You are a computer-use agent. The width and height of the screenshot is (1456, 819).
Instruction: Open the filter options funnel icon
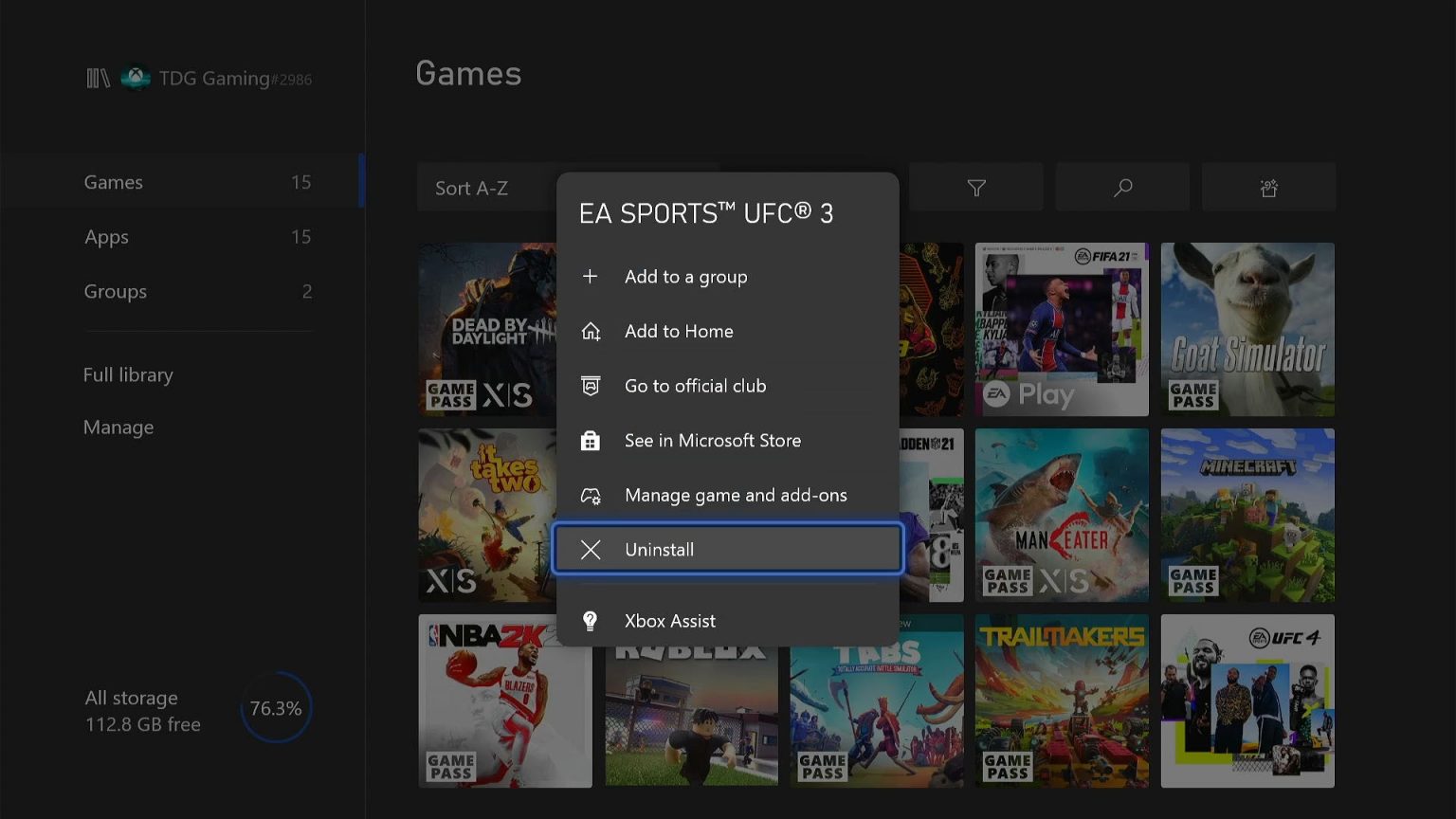[976, 187]
